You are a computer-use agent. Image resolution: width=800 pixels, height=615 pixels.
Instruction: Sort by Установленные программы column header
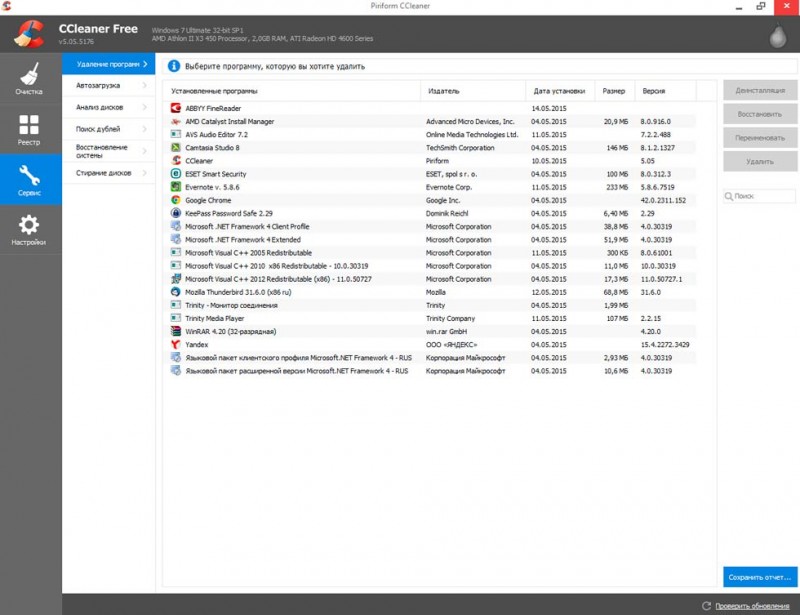click(x=291, y=91)
